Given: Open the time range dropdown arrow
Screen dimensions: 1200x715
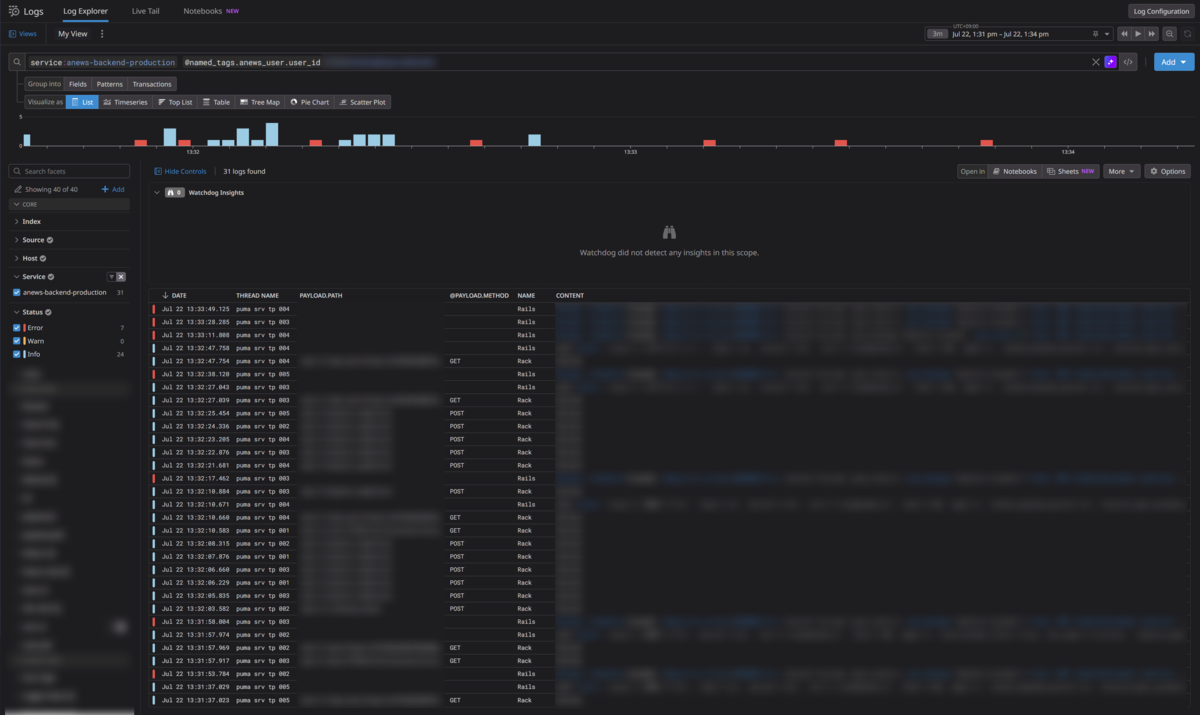Looking at the screenshot, I should [x=1108, y=34].
